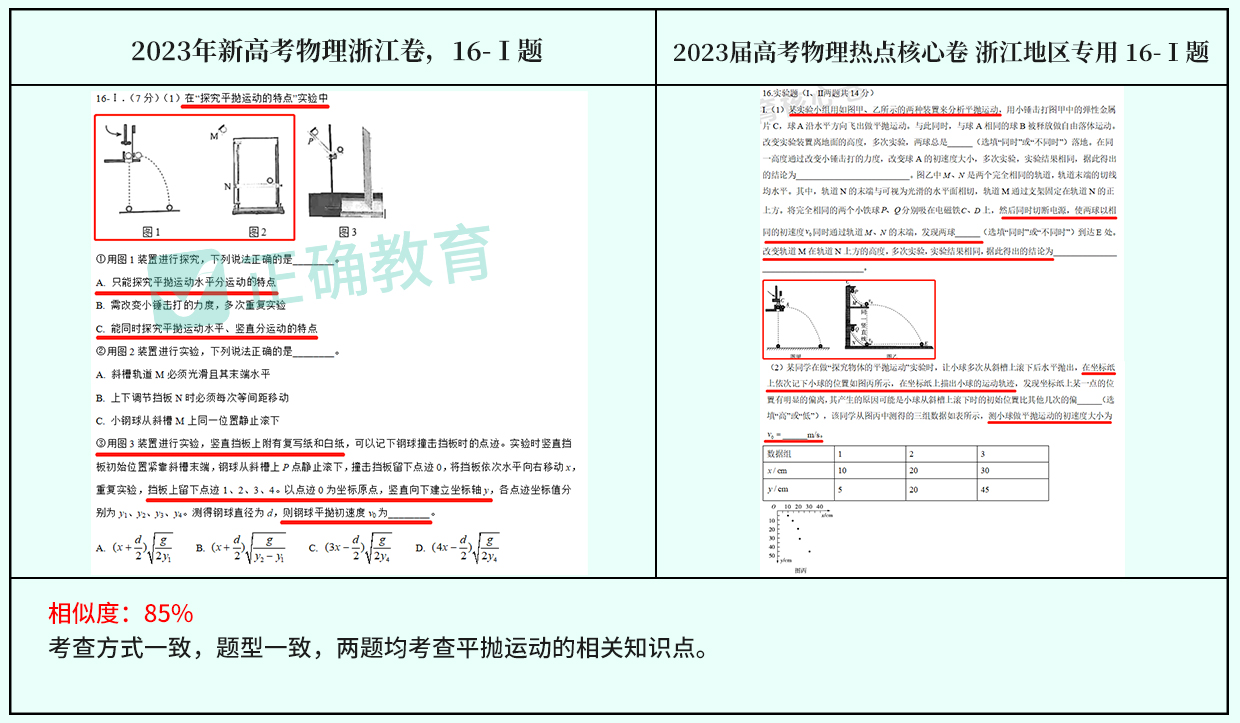1240x723 pixels.
Task: Select the 图丙 trajectory plot under the table
Action: [x=800, y=535]
